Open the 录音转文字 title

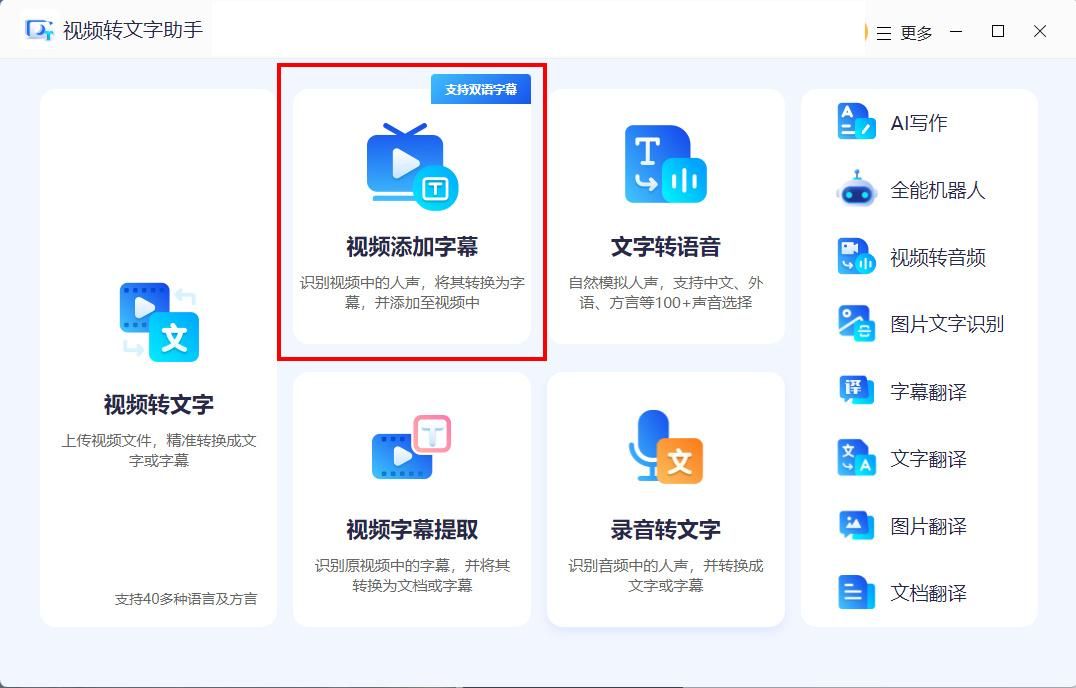666,529
